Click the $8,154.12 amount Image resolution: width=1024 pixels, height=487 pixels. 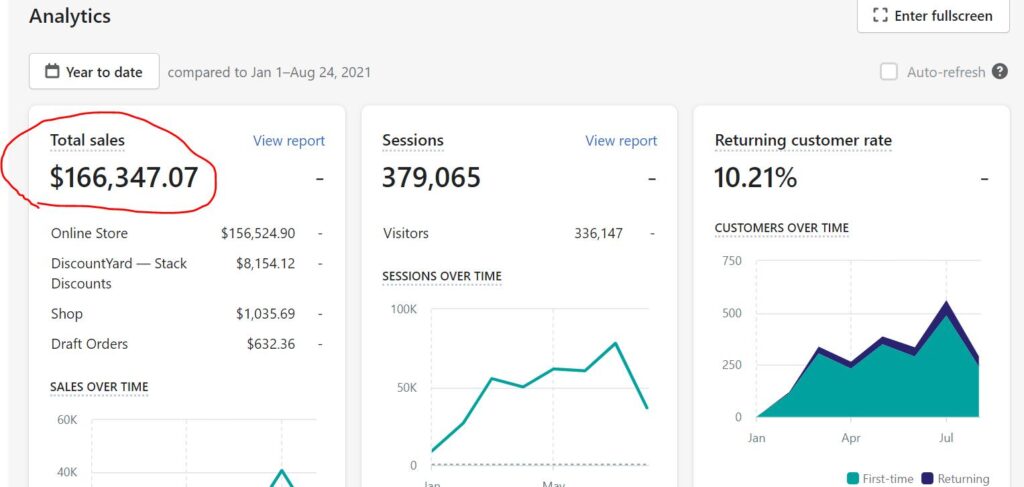266,264
